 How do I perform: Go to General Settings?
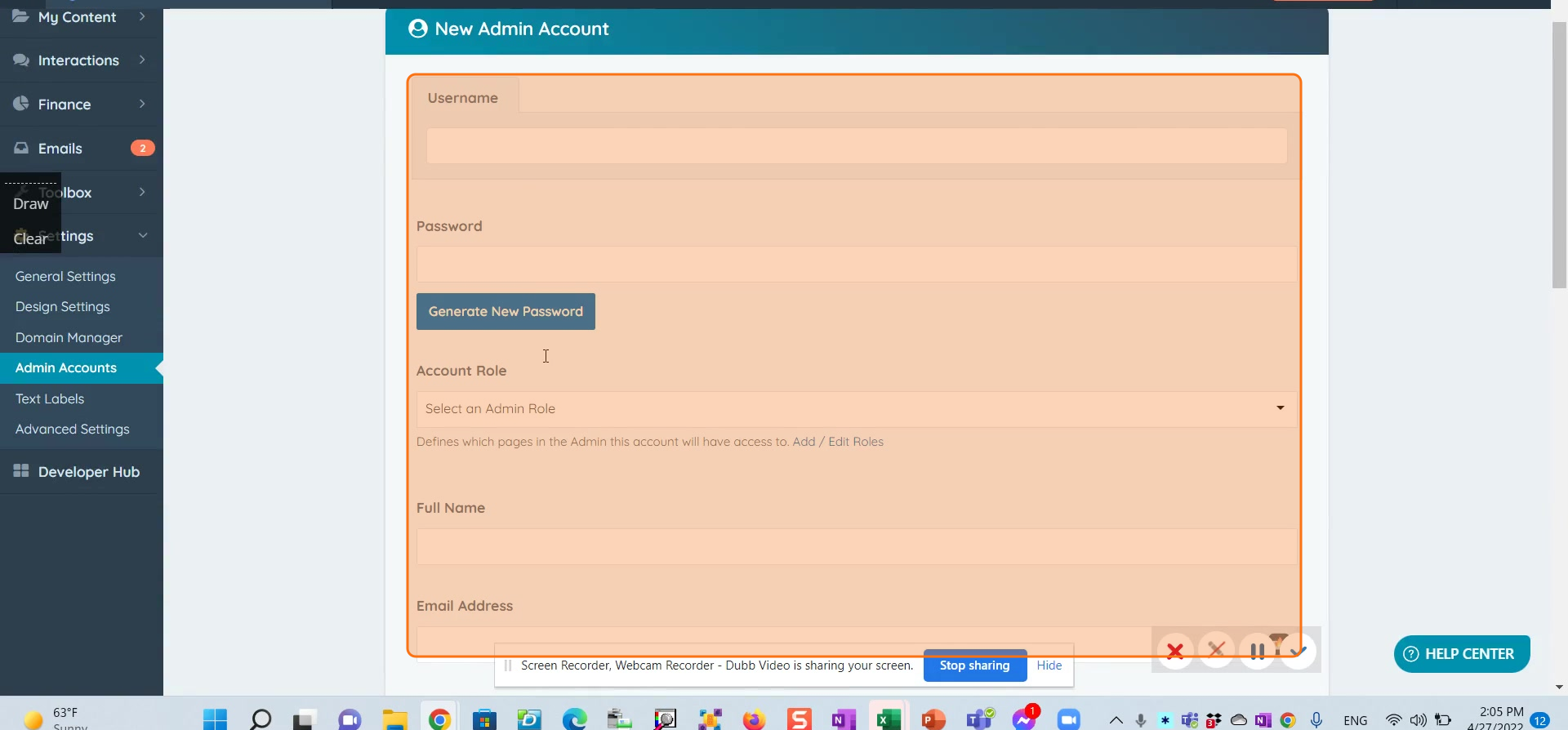65,276
